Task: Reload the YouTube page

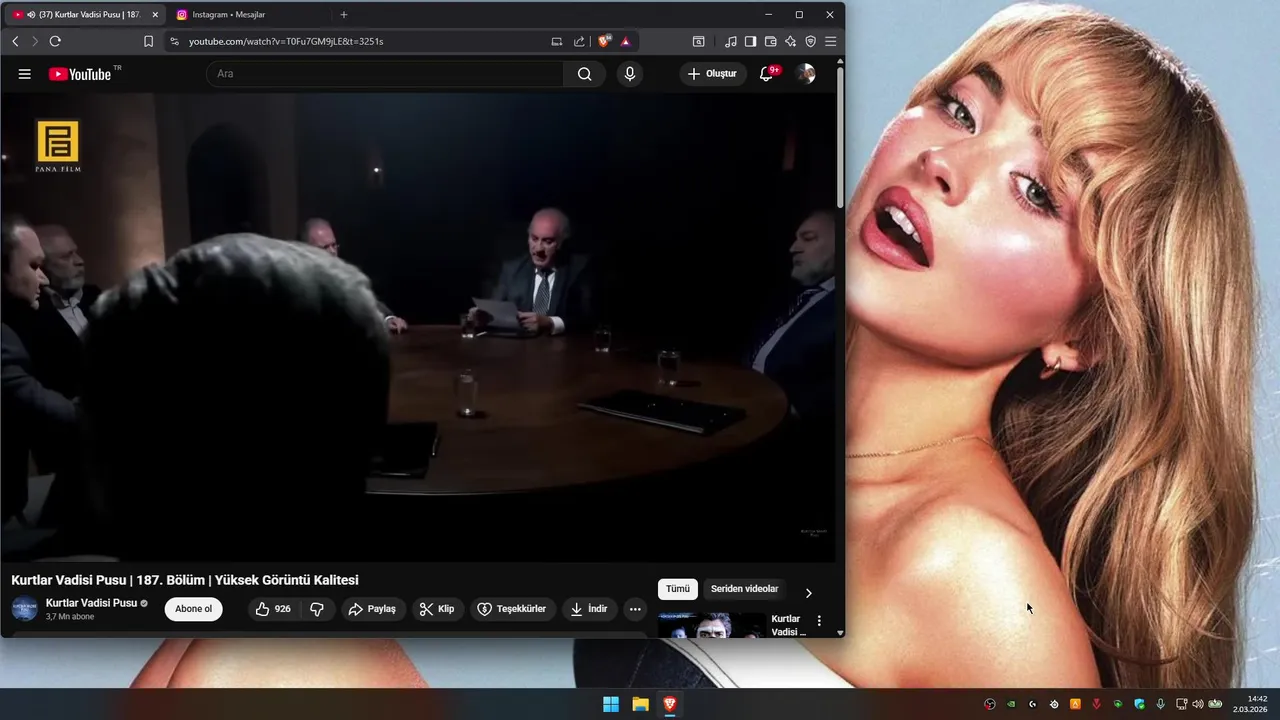Action: point(55,41)
